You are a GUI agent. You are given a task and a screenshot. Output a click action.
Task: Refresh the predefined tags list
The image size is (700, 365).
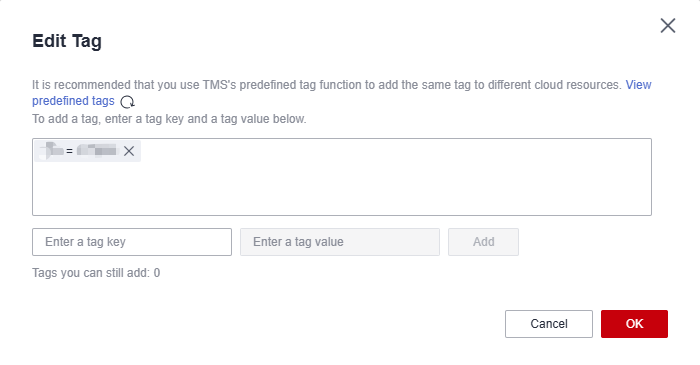pos(127,102)
